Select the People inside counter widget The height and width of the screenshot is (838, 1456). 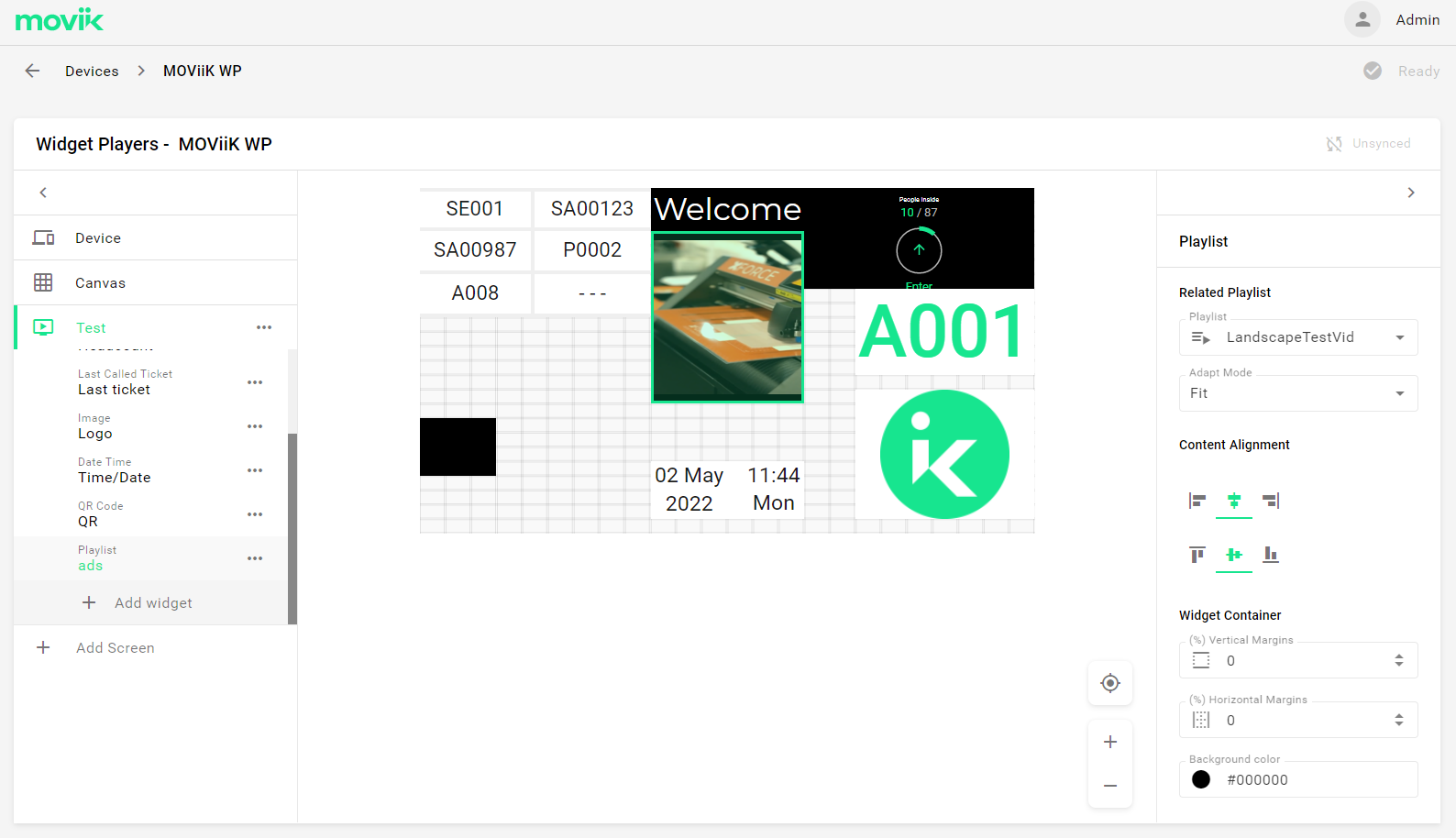coord(920,239)
